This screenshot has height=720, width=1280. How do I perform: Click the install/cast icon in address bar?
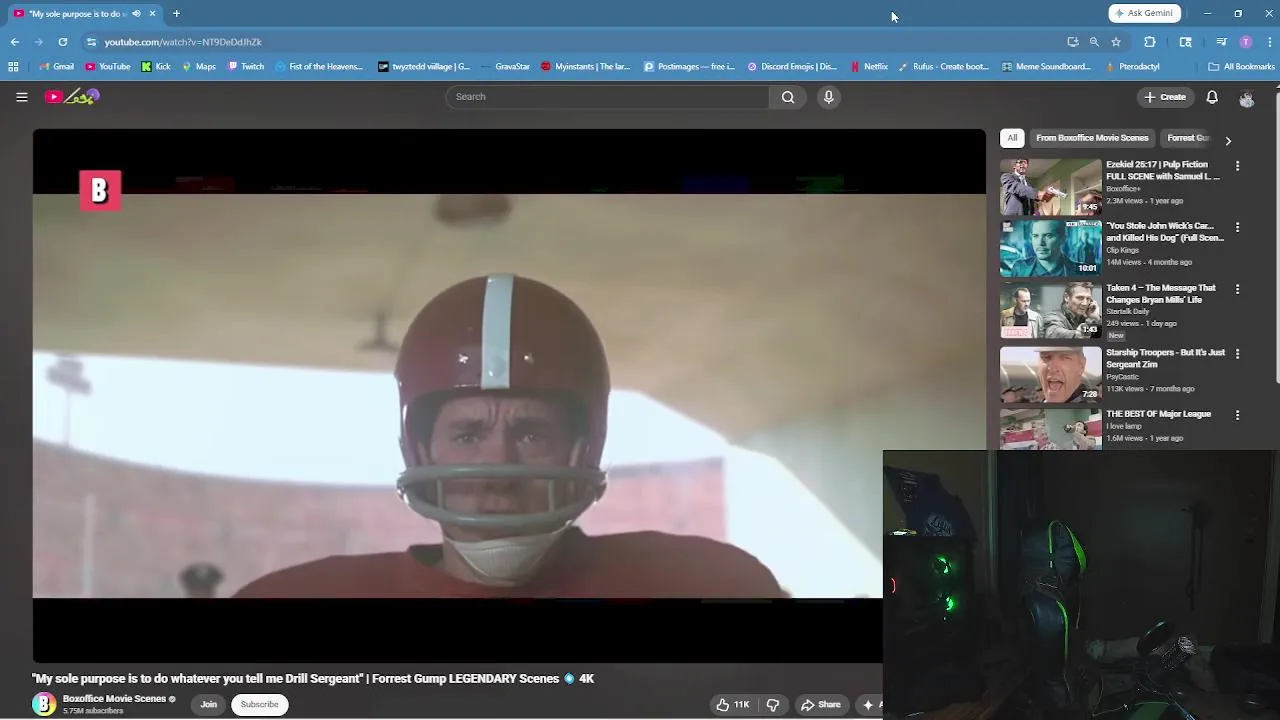click(x=1073, y=42)
